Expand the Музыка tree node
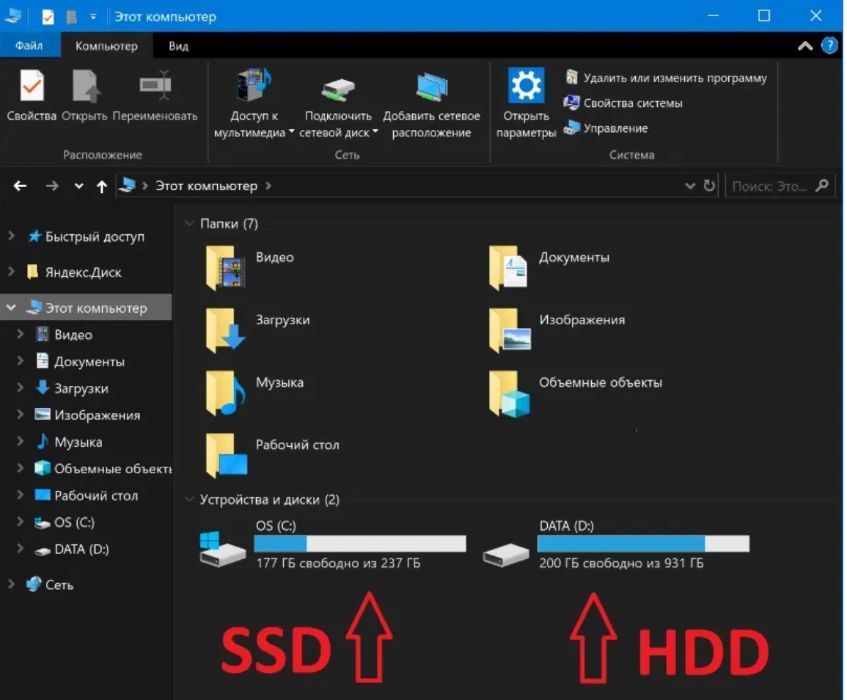Image resolution: width=847 pixels, height=700 pixels. click(x=21, y=441)
